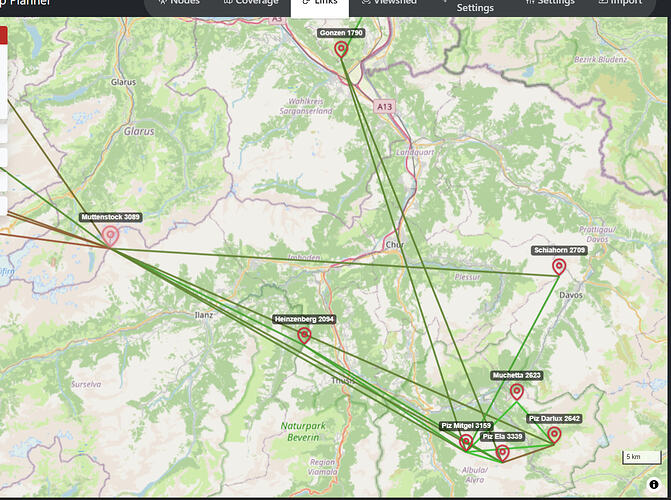671x500 pixels.
Task: Select the Piz Mitgel 3159 node marker
Action: point(466,442)
